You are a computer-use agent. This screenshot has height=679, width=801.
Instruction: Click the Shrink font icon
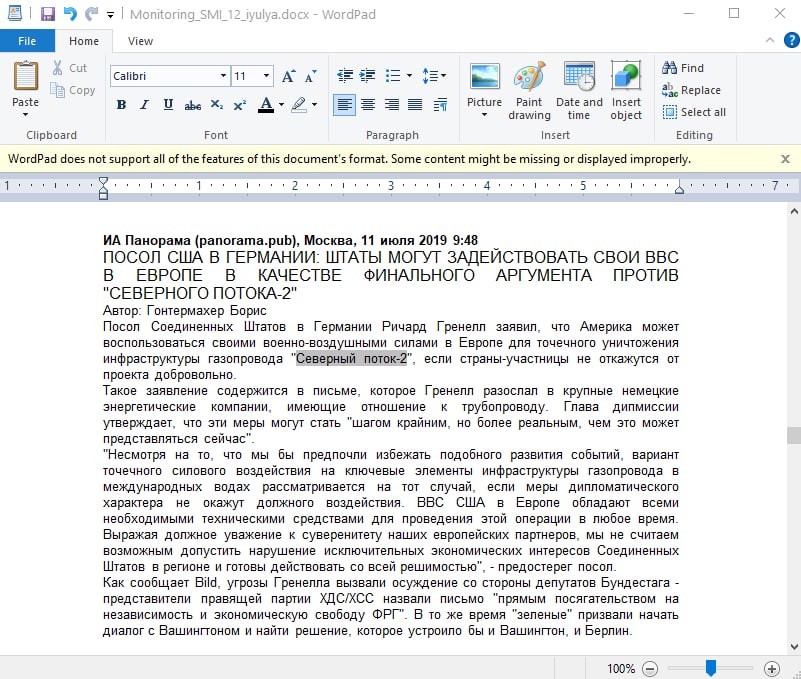tap(311, 76)
